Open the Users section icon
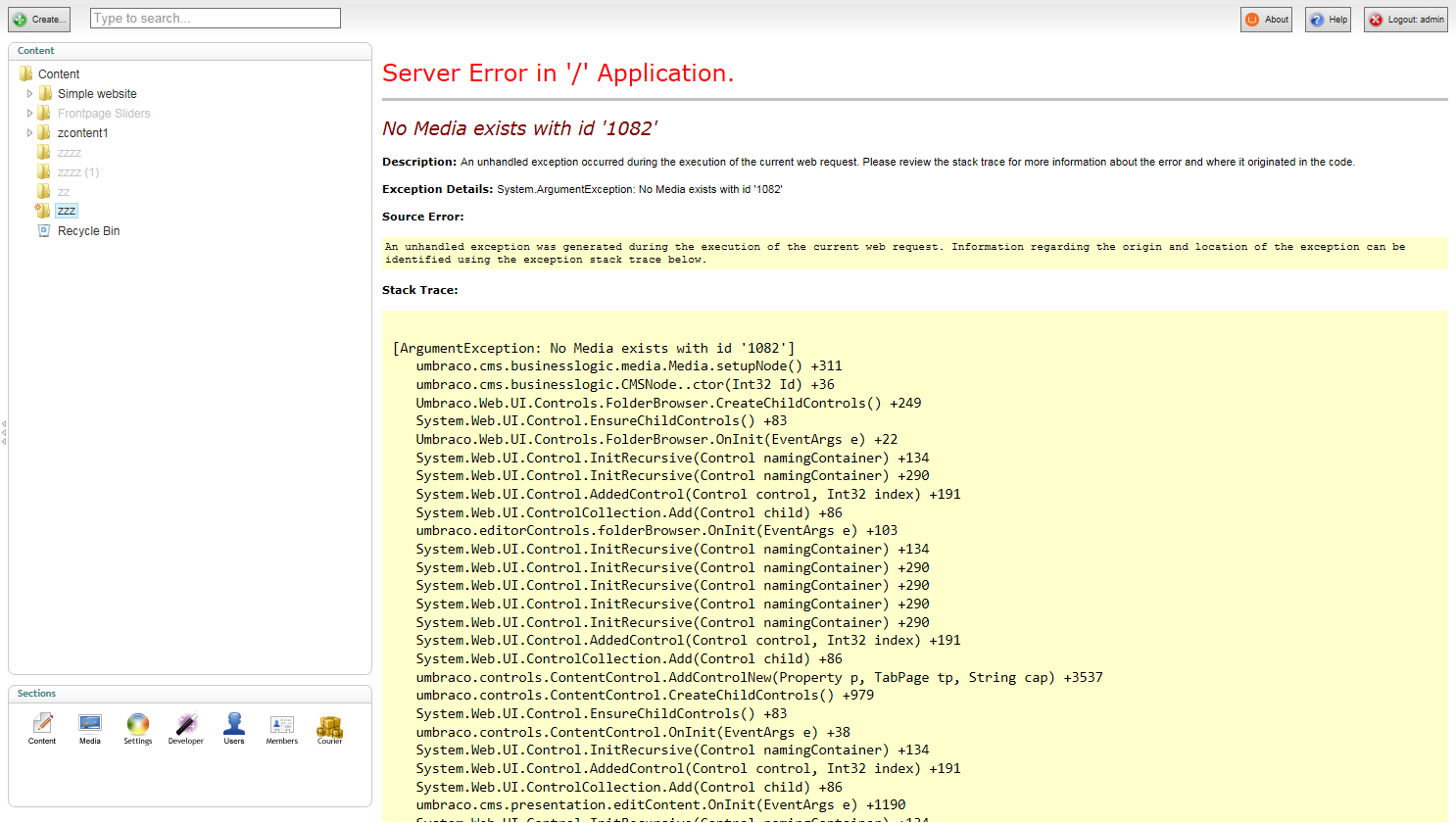 point(234,725)
